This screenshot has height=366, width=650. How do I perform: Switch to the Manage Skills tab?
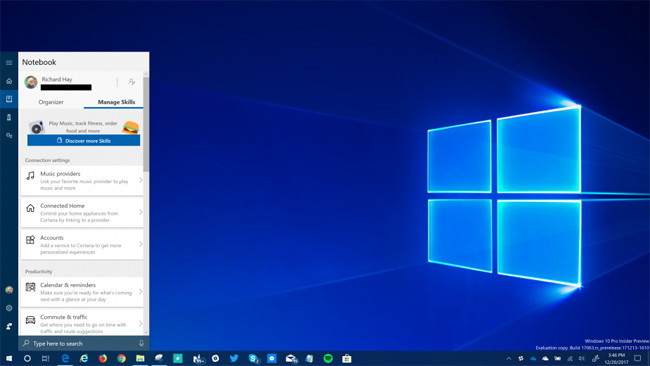click(116, 102)
